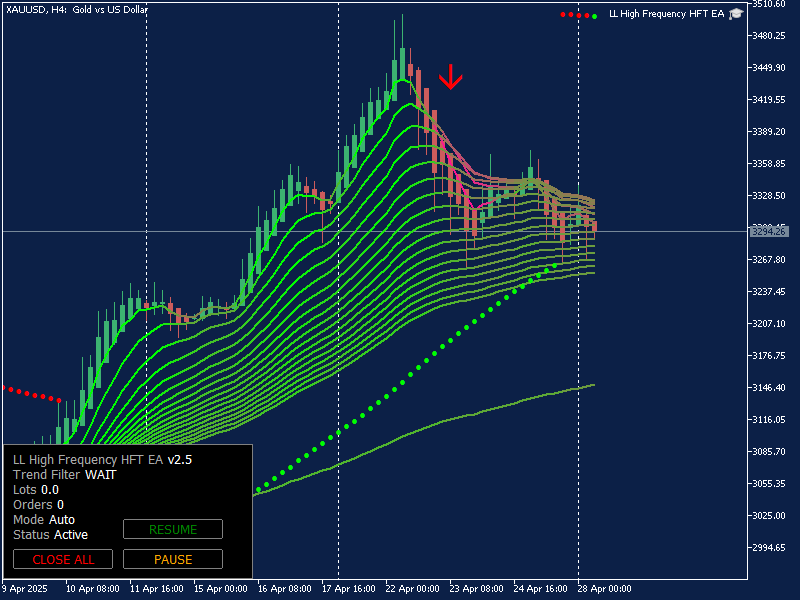Screen dimensions: 800x600
Task: Click the Status Active line
Action: (51, 535)
